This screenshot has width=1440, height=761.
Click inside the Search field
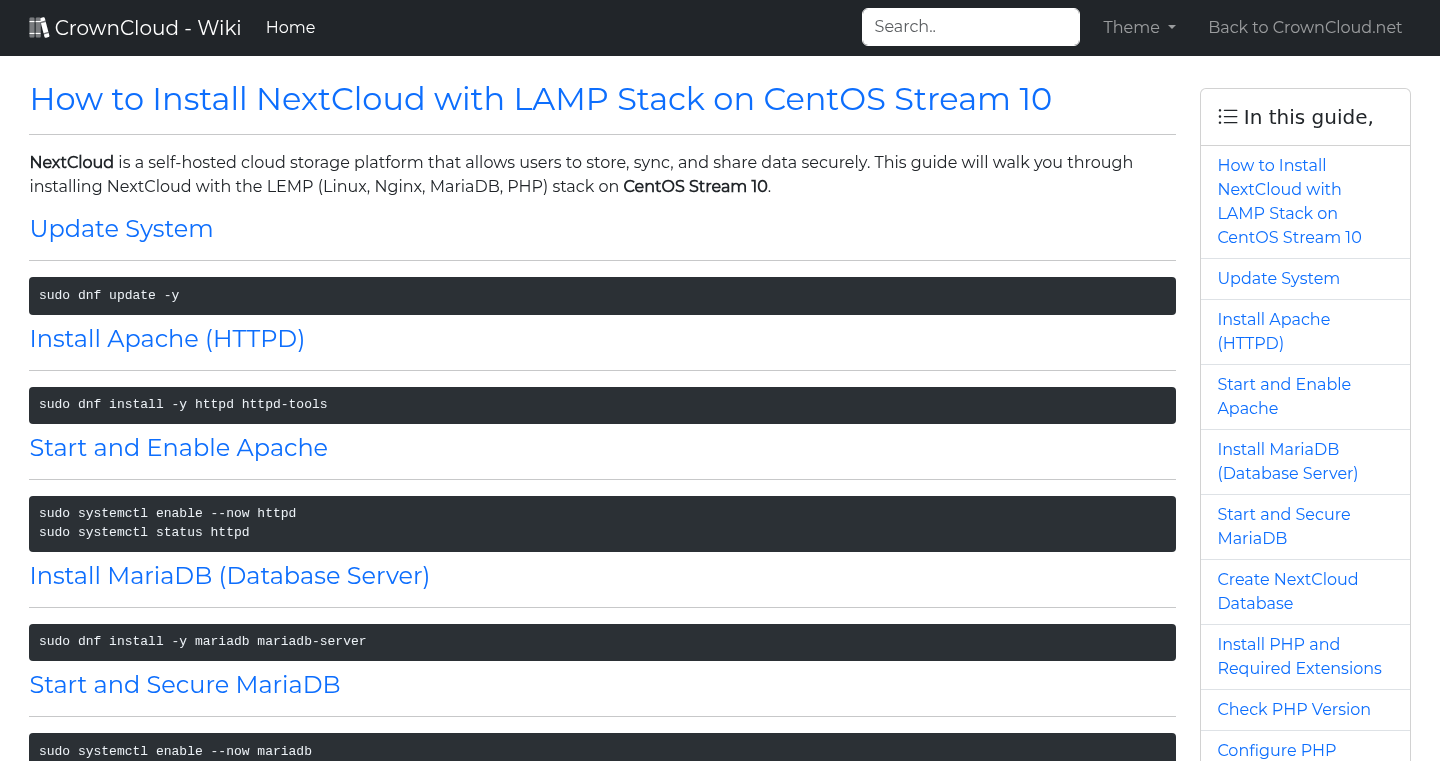coord(969,26)
